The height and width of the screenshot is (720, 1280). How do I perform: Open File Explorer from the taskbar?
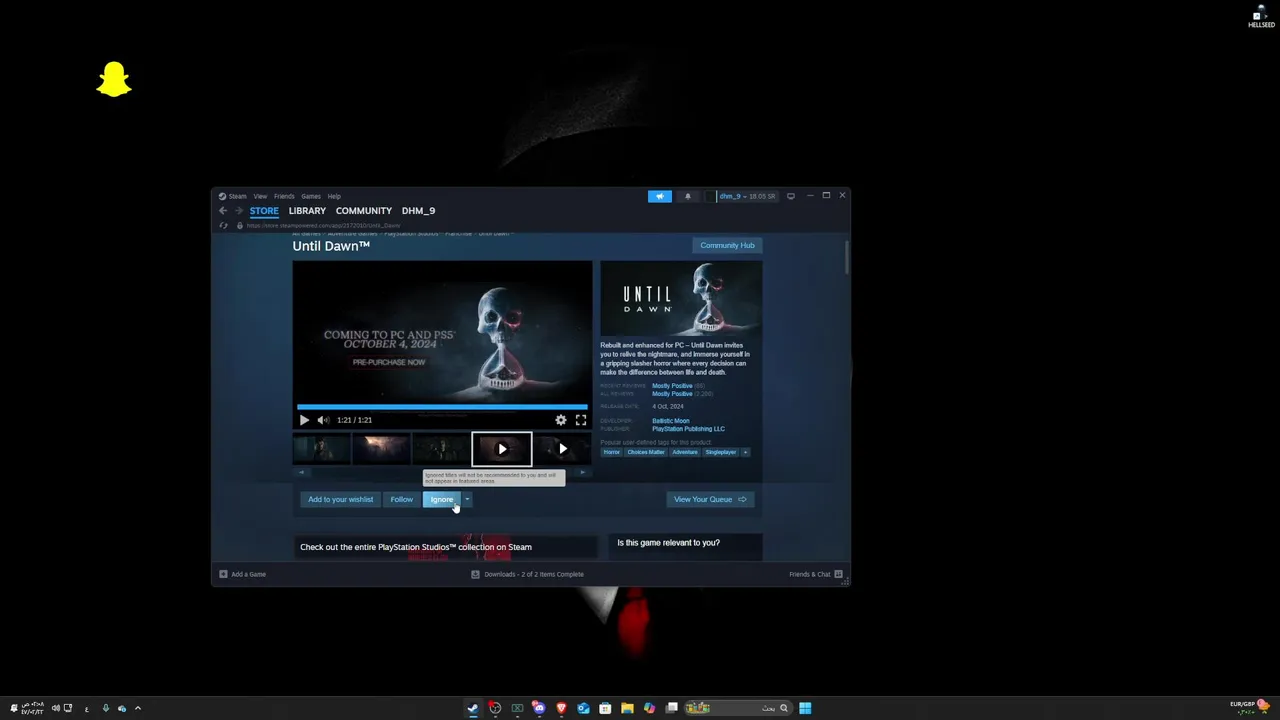tap(627, 708)
